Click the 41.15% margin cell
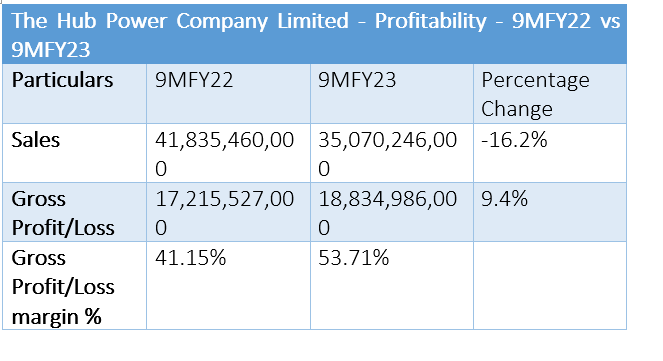The width and height of the screenshot is (663, 361). [x=228, y=285]
